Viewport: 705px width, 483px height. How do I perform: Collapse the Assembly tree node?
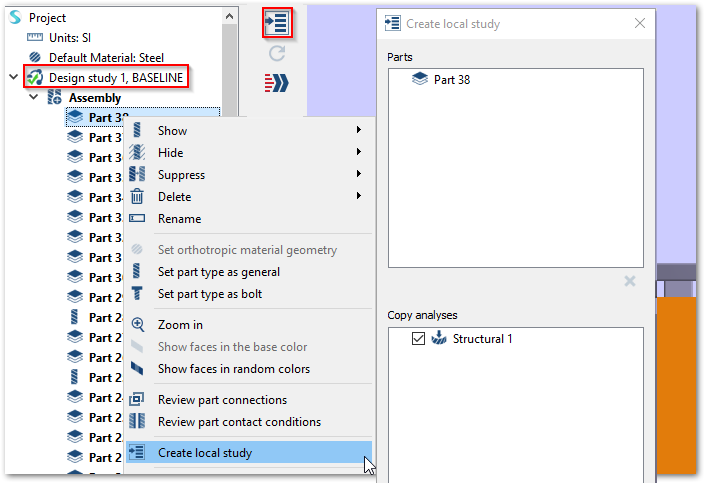coord(34,98)
